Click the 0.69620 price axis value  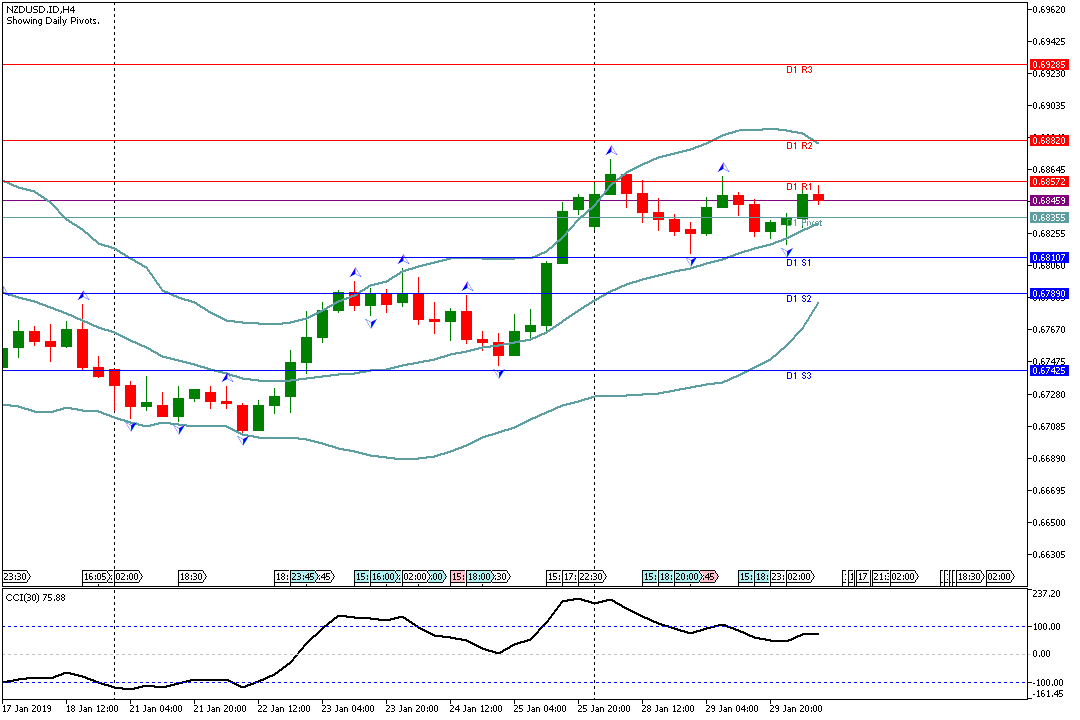click(1048, 9)
